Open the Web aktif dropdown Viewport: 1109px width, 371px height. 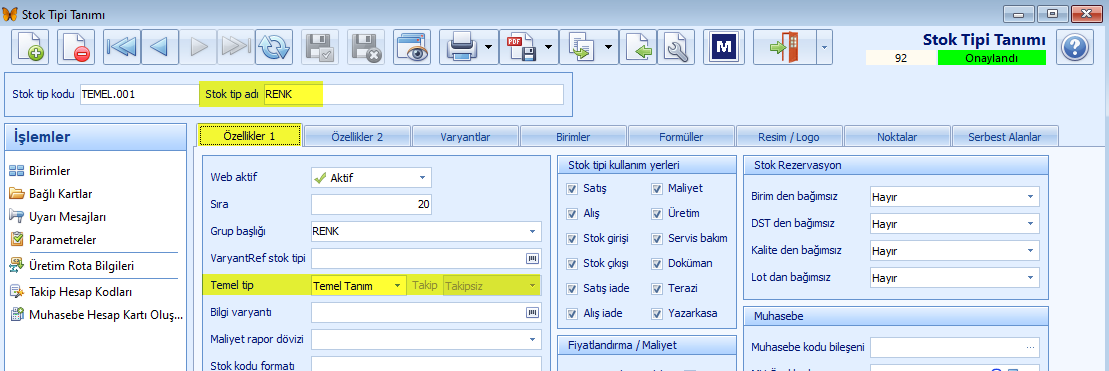[x=422, y=177]
